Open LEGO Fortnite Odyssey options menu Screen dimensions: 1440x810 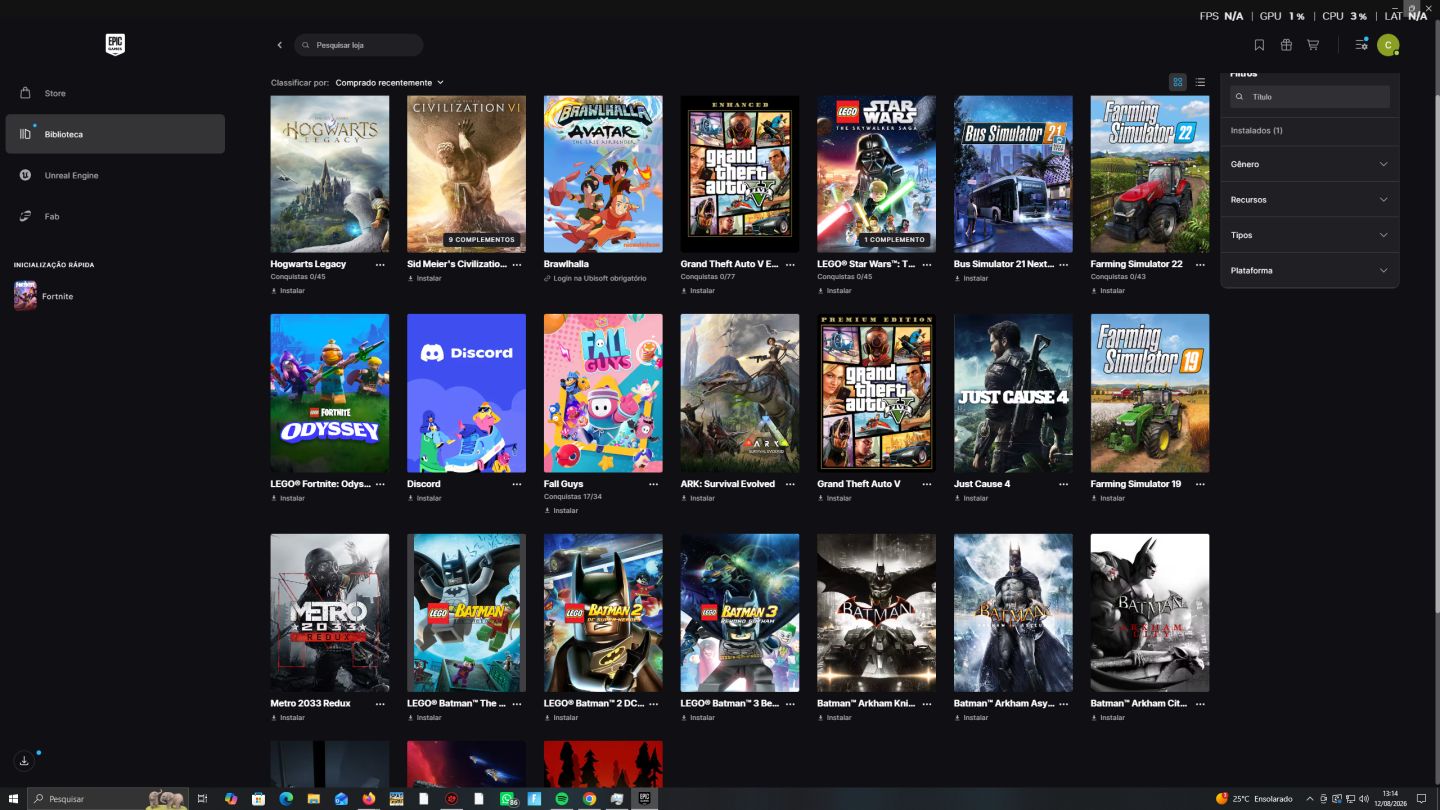tap(380, 484)
